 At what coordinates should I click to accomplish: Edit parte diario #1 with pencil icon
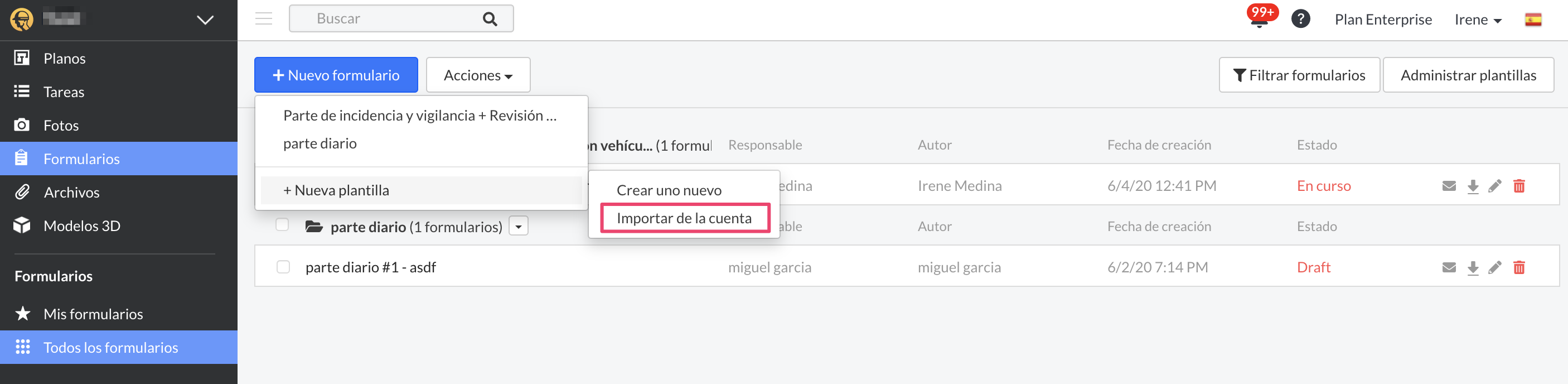pos(1494,267)
